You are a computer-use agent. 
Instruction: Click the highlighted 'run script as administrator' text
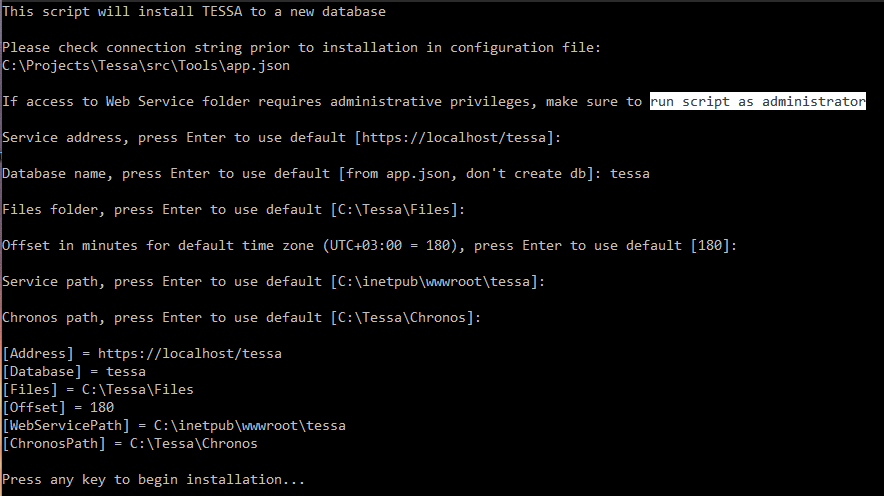tap(758, 101)
